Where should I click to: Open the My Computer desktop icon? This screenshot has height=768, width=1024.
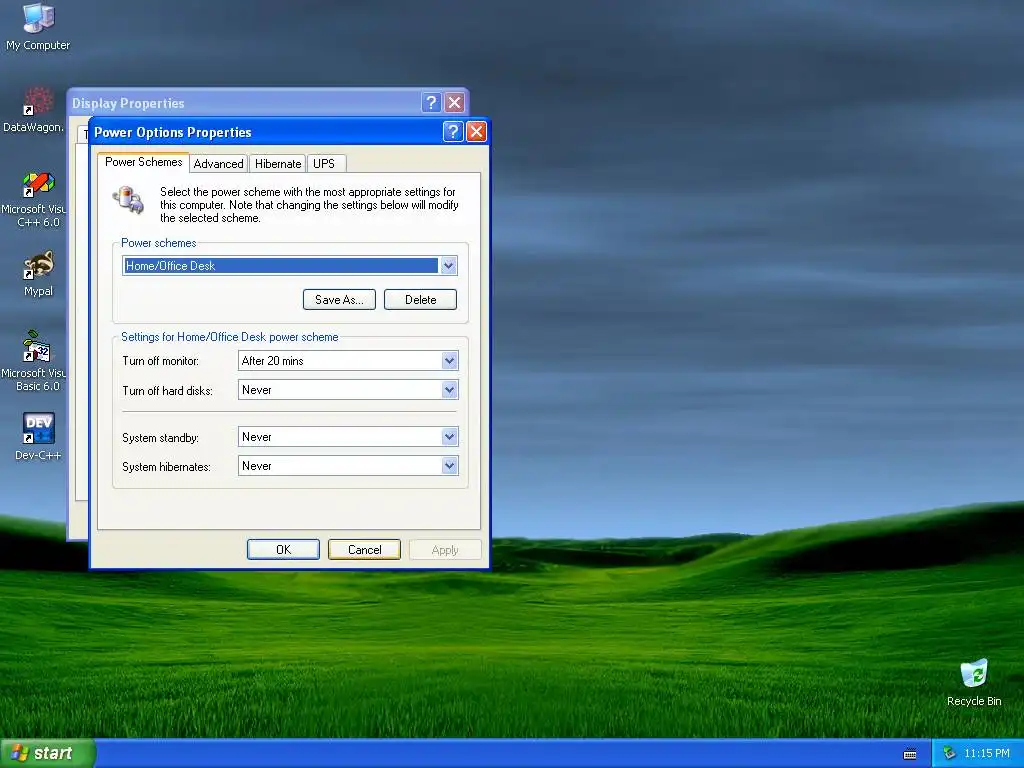38,26
